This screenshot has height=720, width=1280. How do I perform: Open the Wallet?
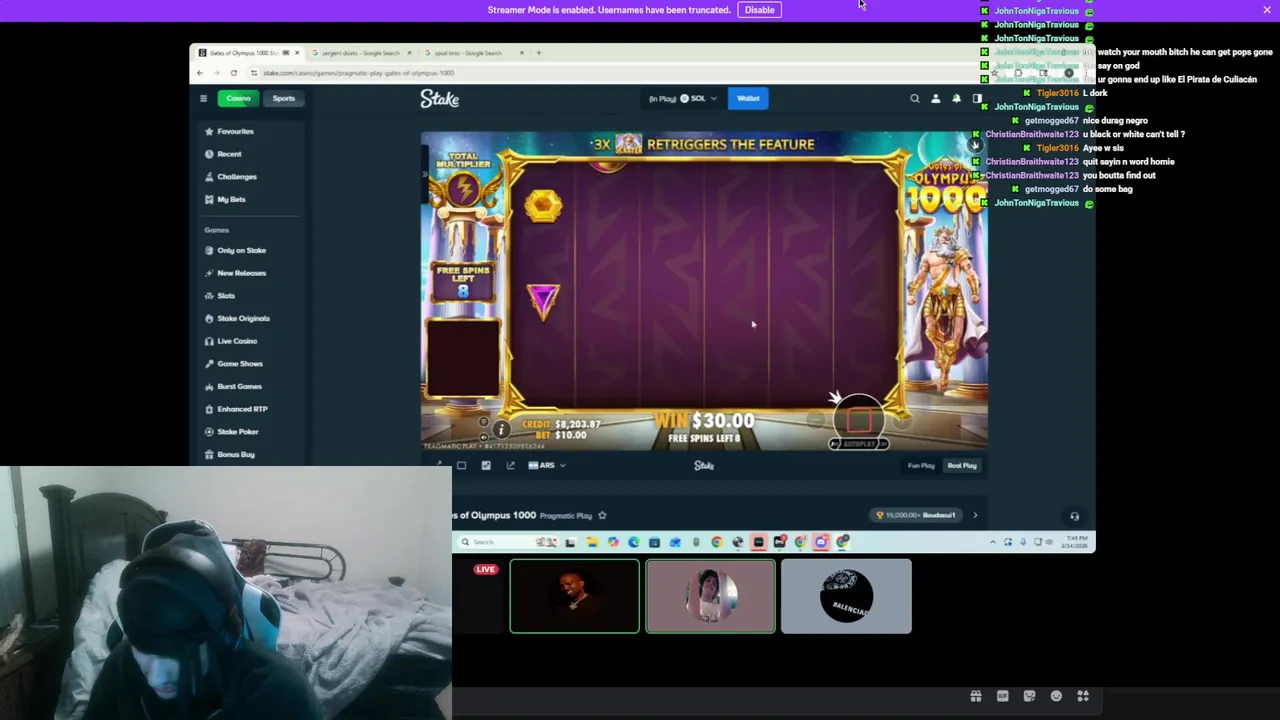pos(748,98)
